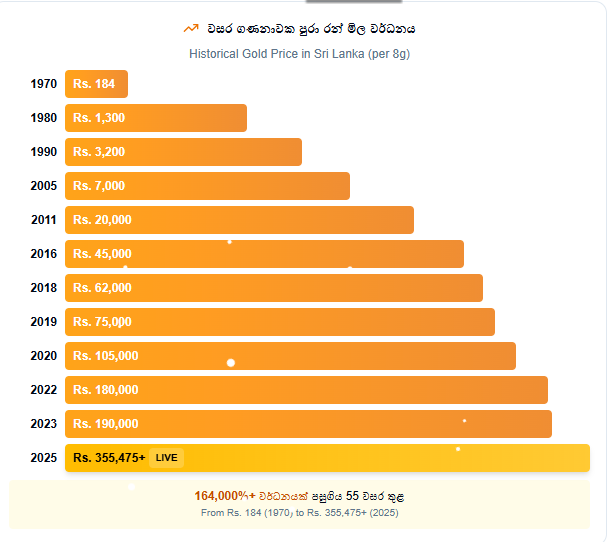This screenshot has width=609, height=542.
Task: Click the Rs. 180,000 bar for 2022
Action: coord(306,390)
